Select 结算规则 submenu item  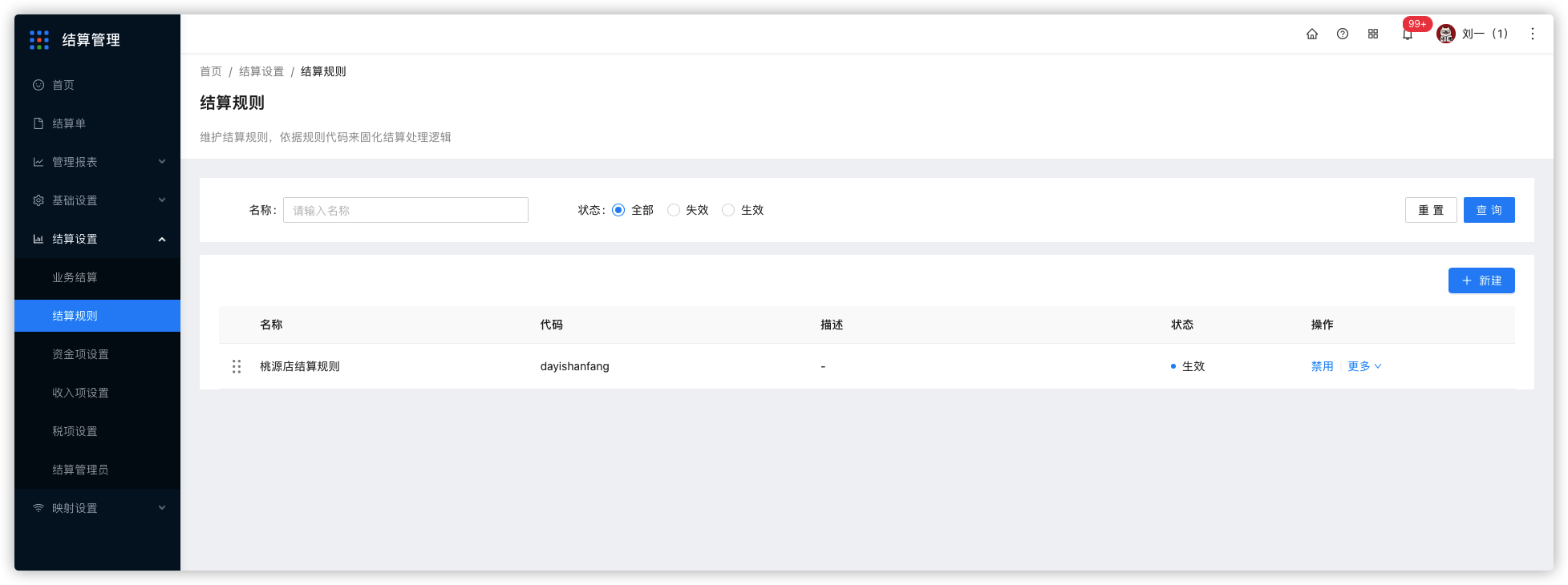click(x=97, y=316)
